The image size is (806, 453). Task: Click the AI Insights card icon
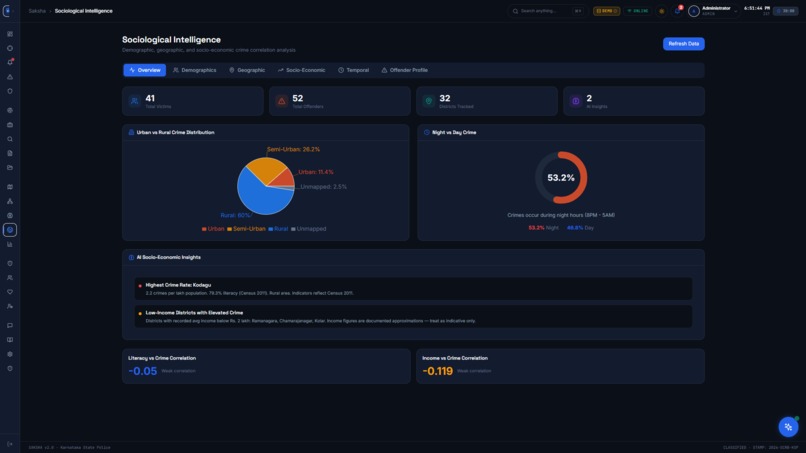click(x=576, y=101)
